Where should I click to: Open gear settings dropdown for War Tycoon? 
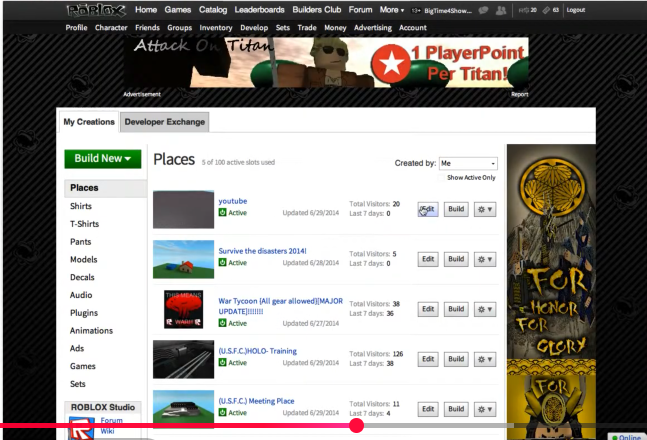pos(485,309)
